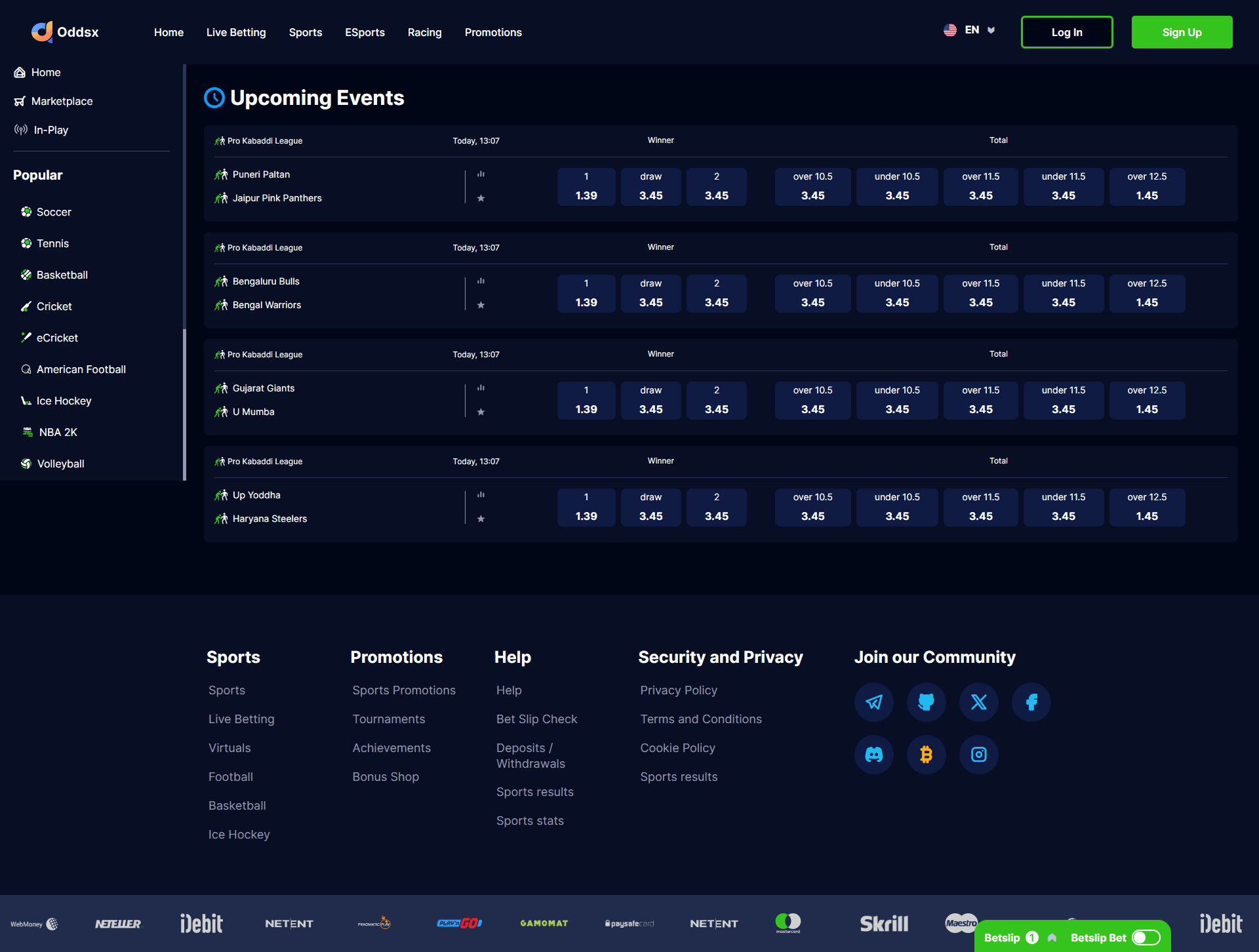Screen dimensions: 1259x952
Task: Open the Facebook community icon
Action: click(x=1031, y=702)
